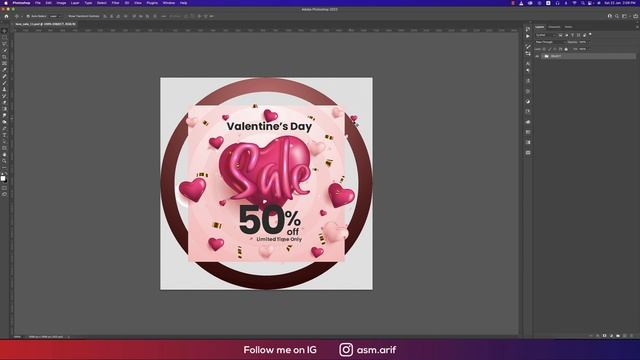The width and height of the screenshot is (640, 360).
Task: Select the Clone Stamp tool
Action: (x=4, y=89)
